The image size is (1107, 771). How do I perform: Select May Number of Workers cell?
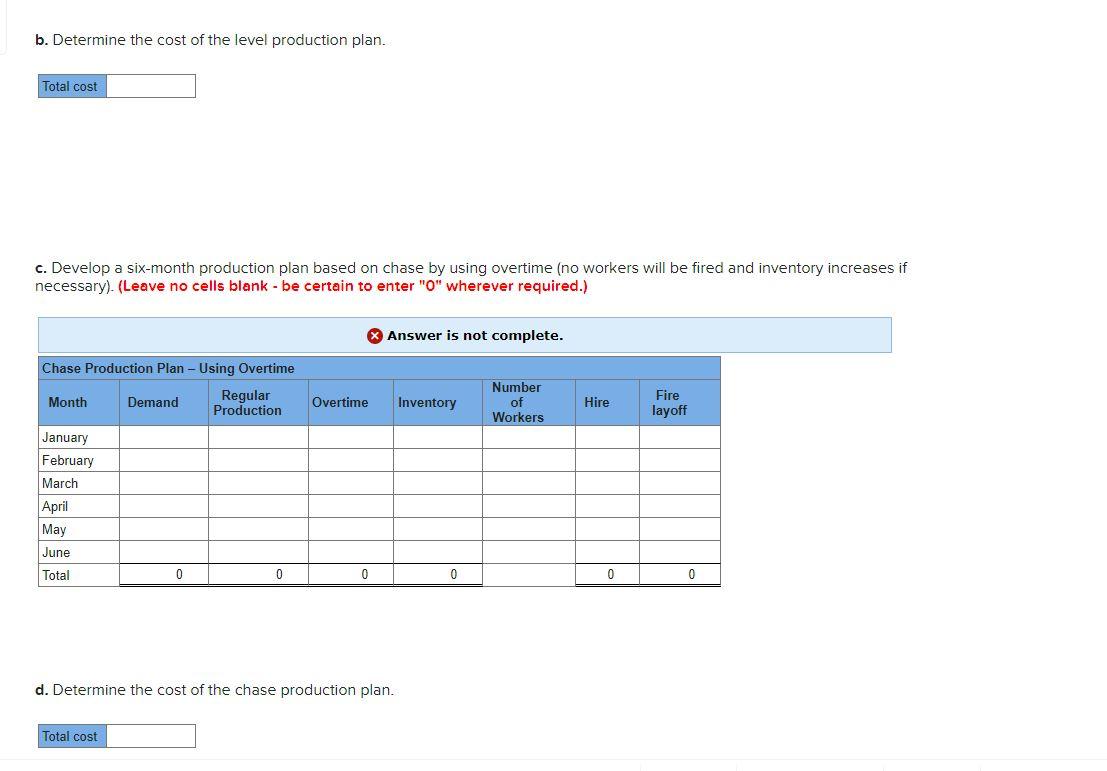coord(529,529)
